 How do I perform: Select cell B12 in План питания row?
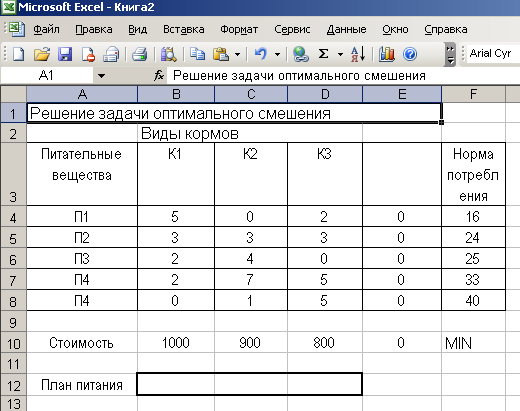pyautogui.click(x=176, y=384)
